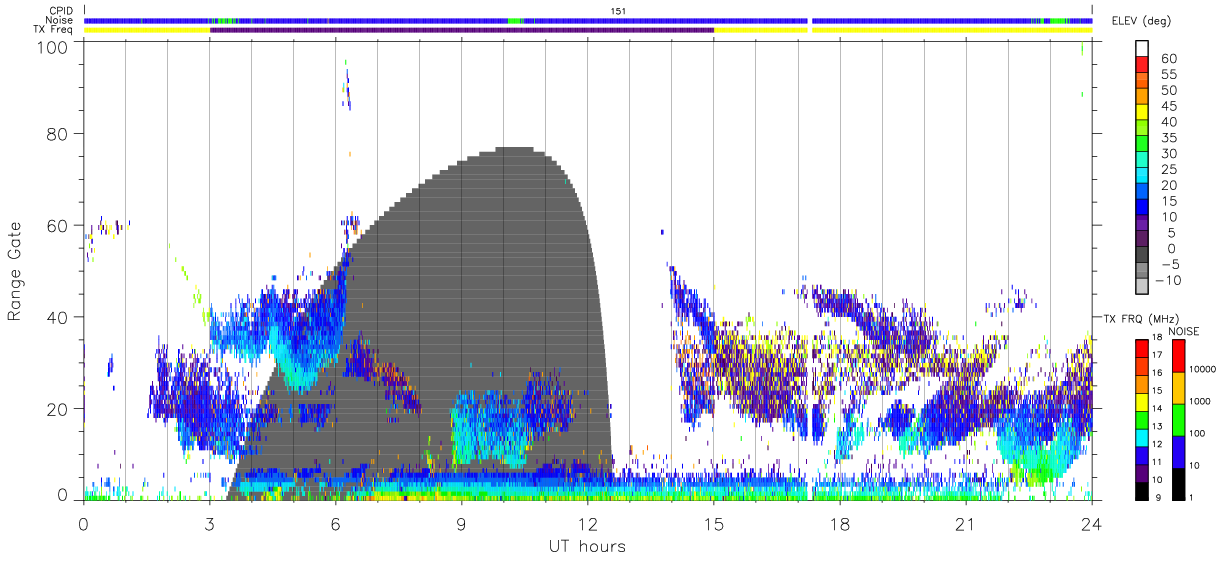
Task: Select the green segment of NOISE colorbar
Action: [x=1178, y=419]
